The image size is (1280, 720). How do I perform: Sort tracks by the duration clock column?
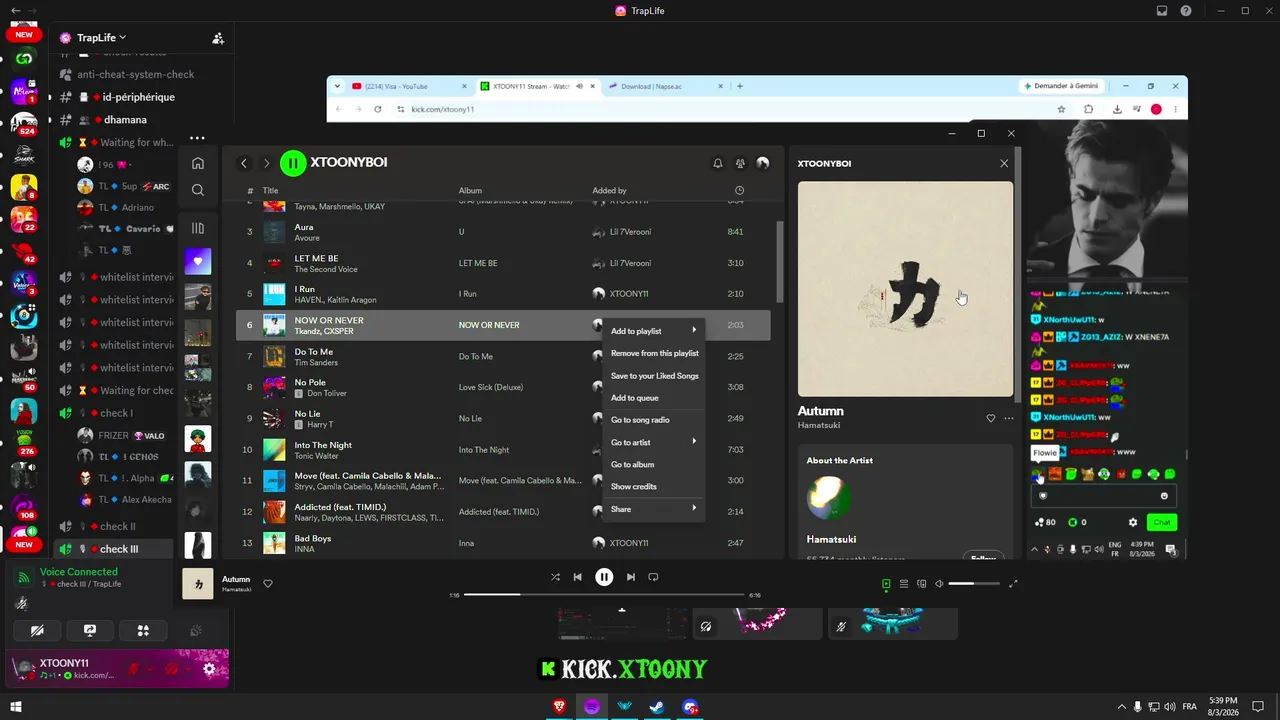[x=739, y=190]
